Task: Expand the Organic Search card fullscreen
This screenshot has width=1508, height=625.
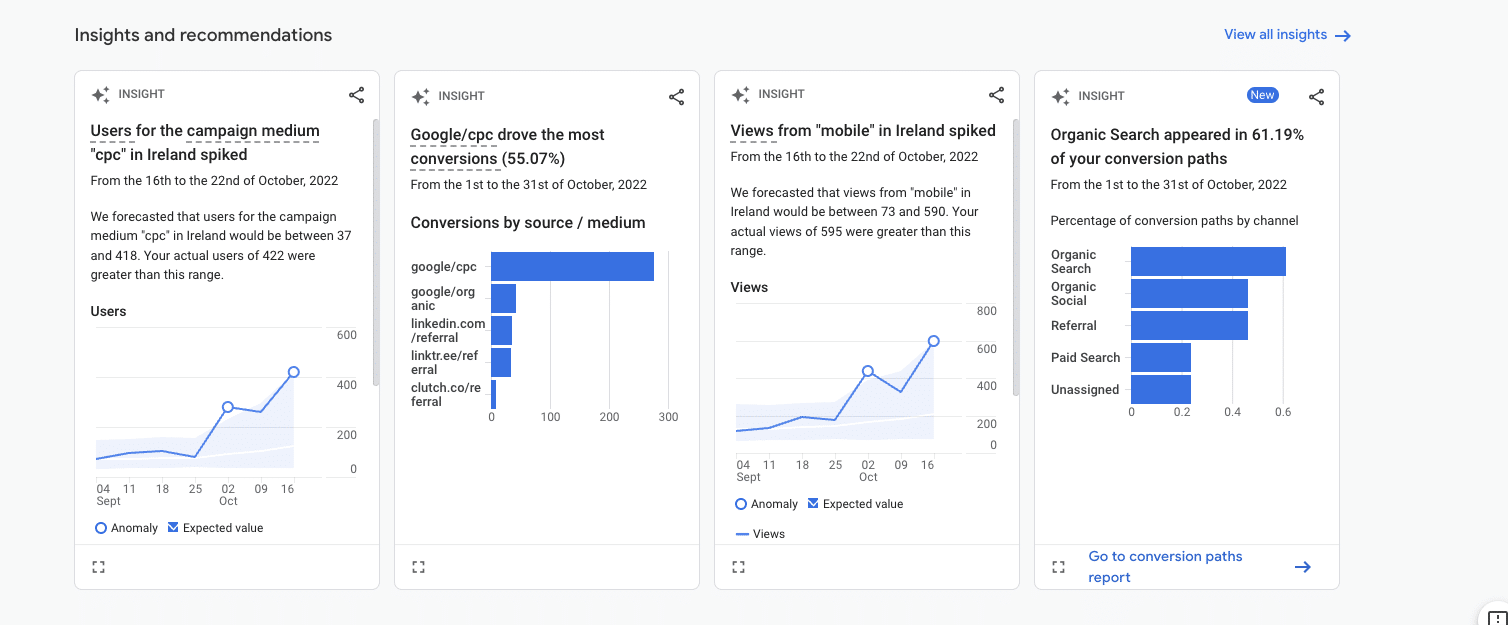Action: [1058, 567]
